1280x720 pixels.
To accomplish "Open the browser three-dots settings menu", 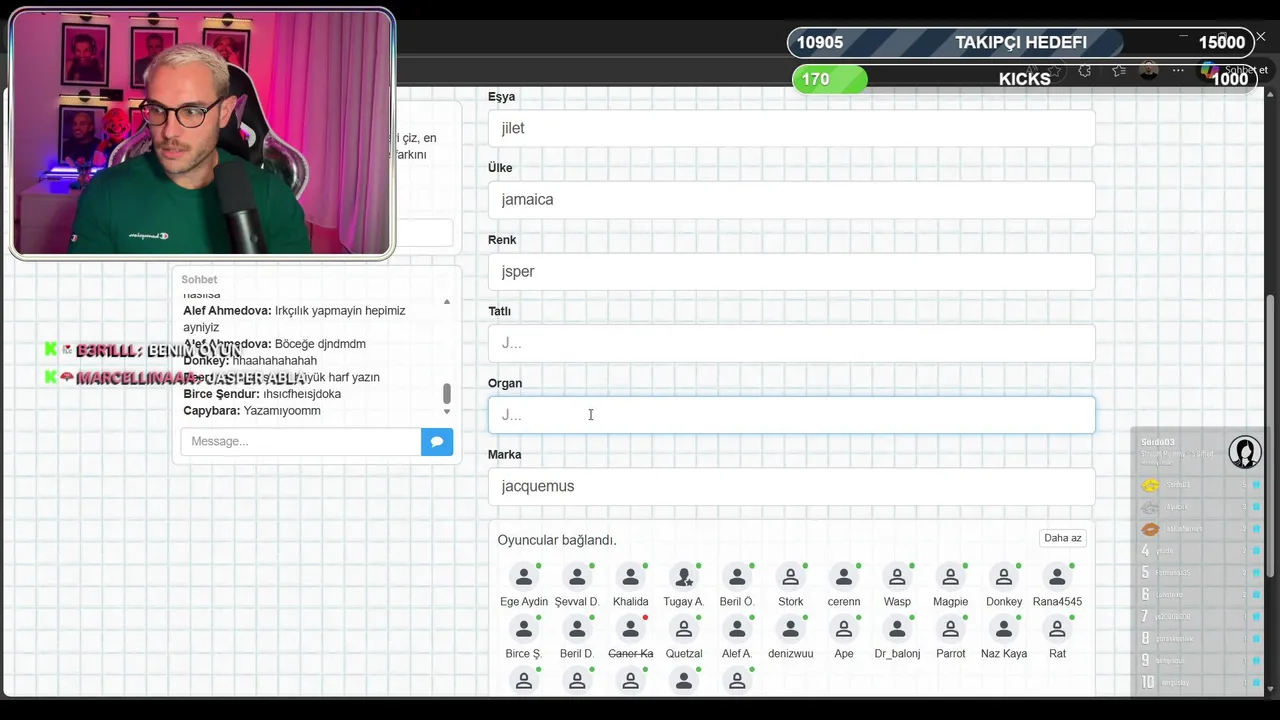I will 1178,70.
